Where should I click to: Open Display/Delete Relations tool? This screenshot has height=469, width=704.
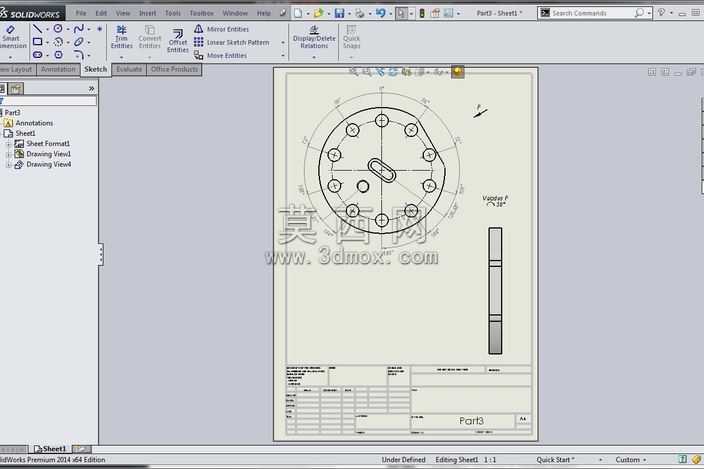coord(314,37)
